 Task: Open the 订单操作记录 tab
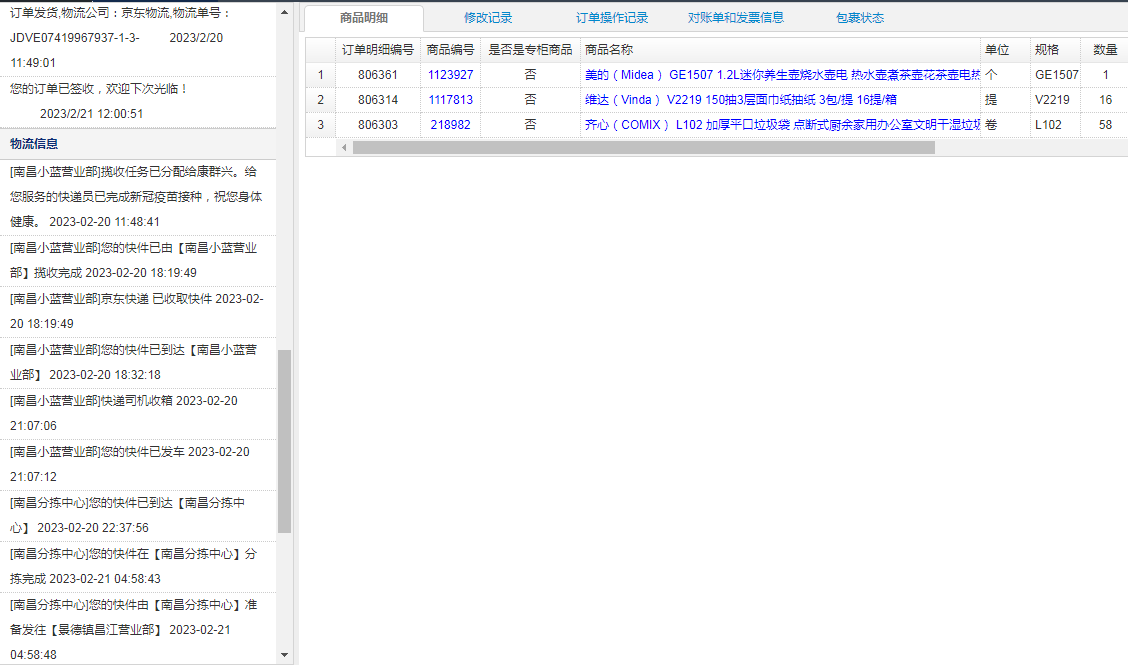pyautogui.click(x=611, y=18)
